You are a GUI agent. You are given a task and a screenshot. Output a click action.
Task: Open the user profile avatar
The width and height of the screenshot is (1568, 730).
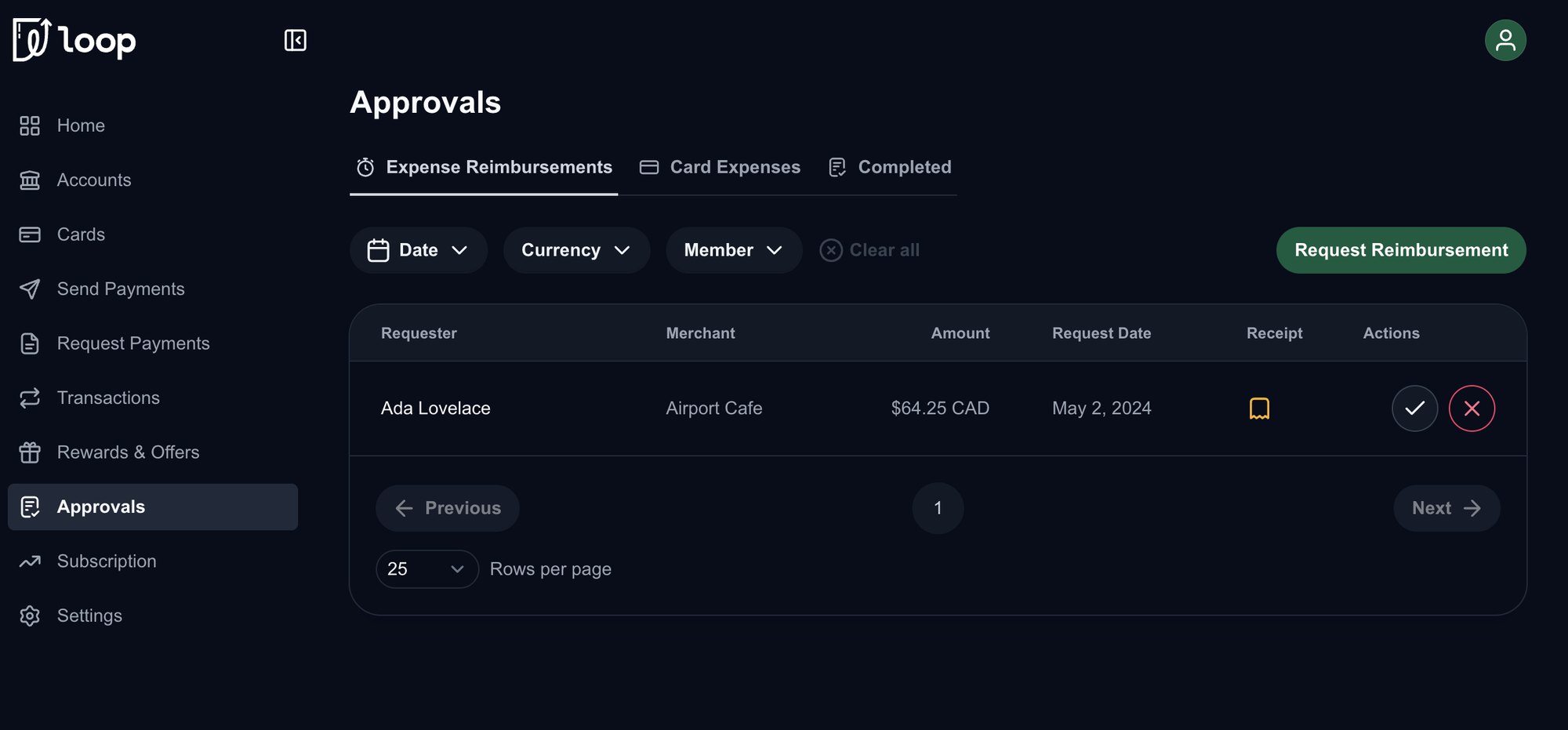[x=1505, y=40]
